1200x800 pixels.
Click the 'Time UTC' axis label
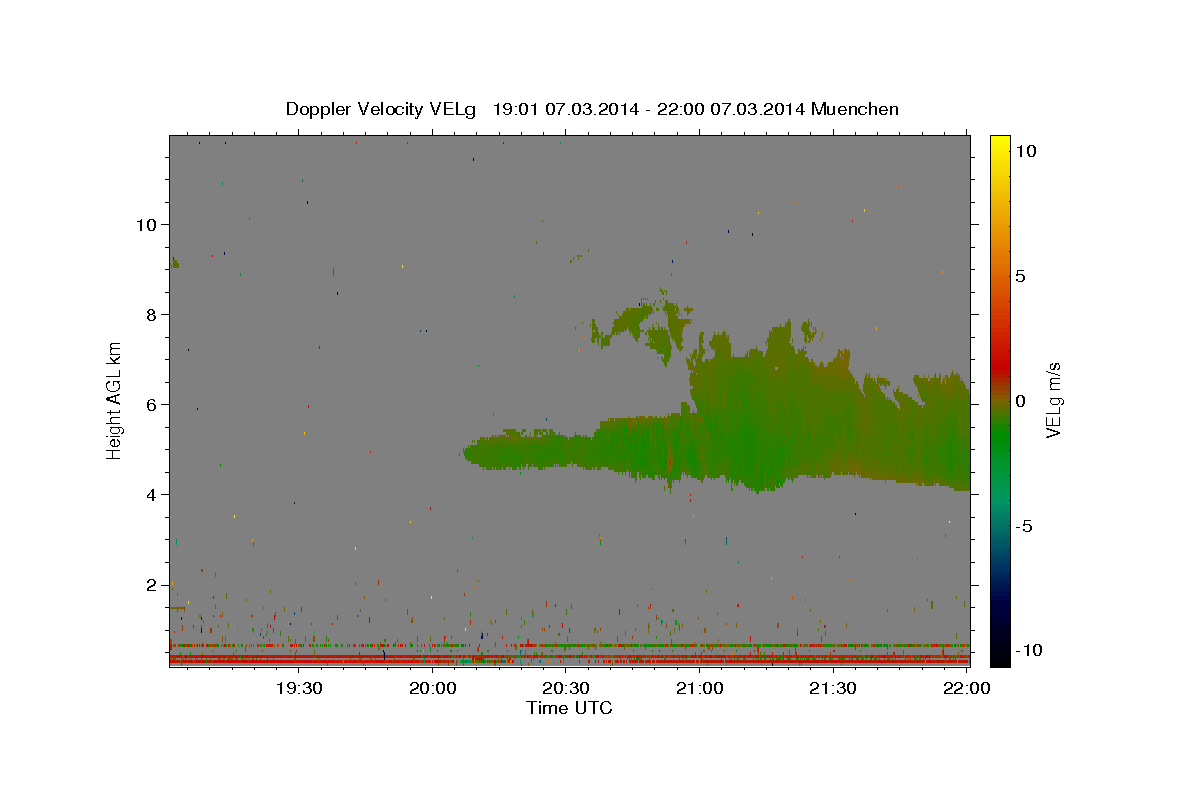pyautogui.click(x=569, y=708)
